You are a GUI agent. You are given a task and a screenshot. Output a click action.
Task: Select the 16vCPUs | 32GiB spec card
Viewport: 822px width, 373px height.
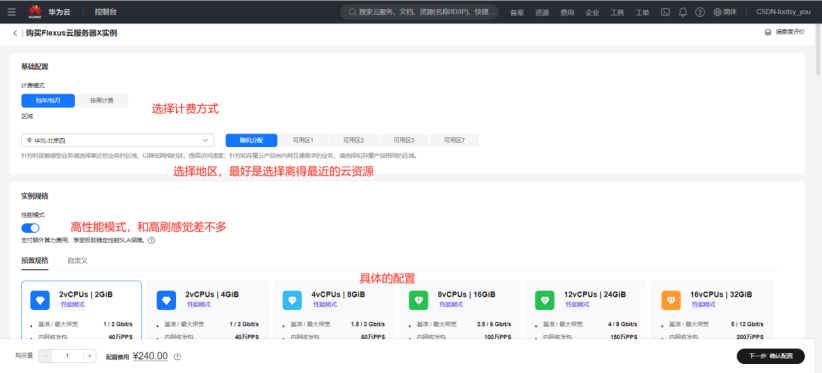712,311
